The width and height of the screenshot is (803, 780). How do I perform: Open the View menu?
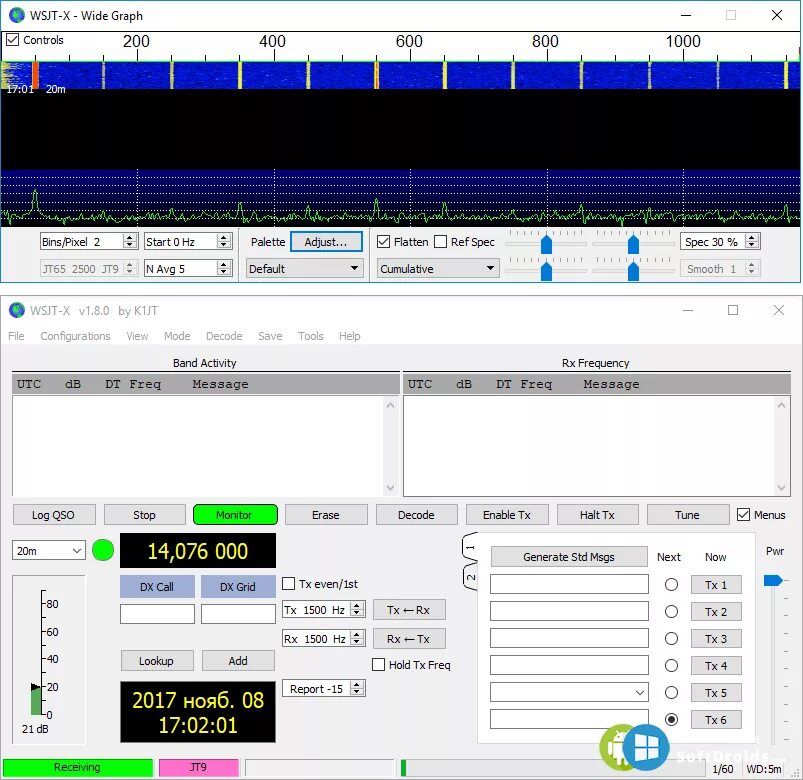coord(137,336)
